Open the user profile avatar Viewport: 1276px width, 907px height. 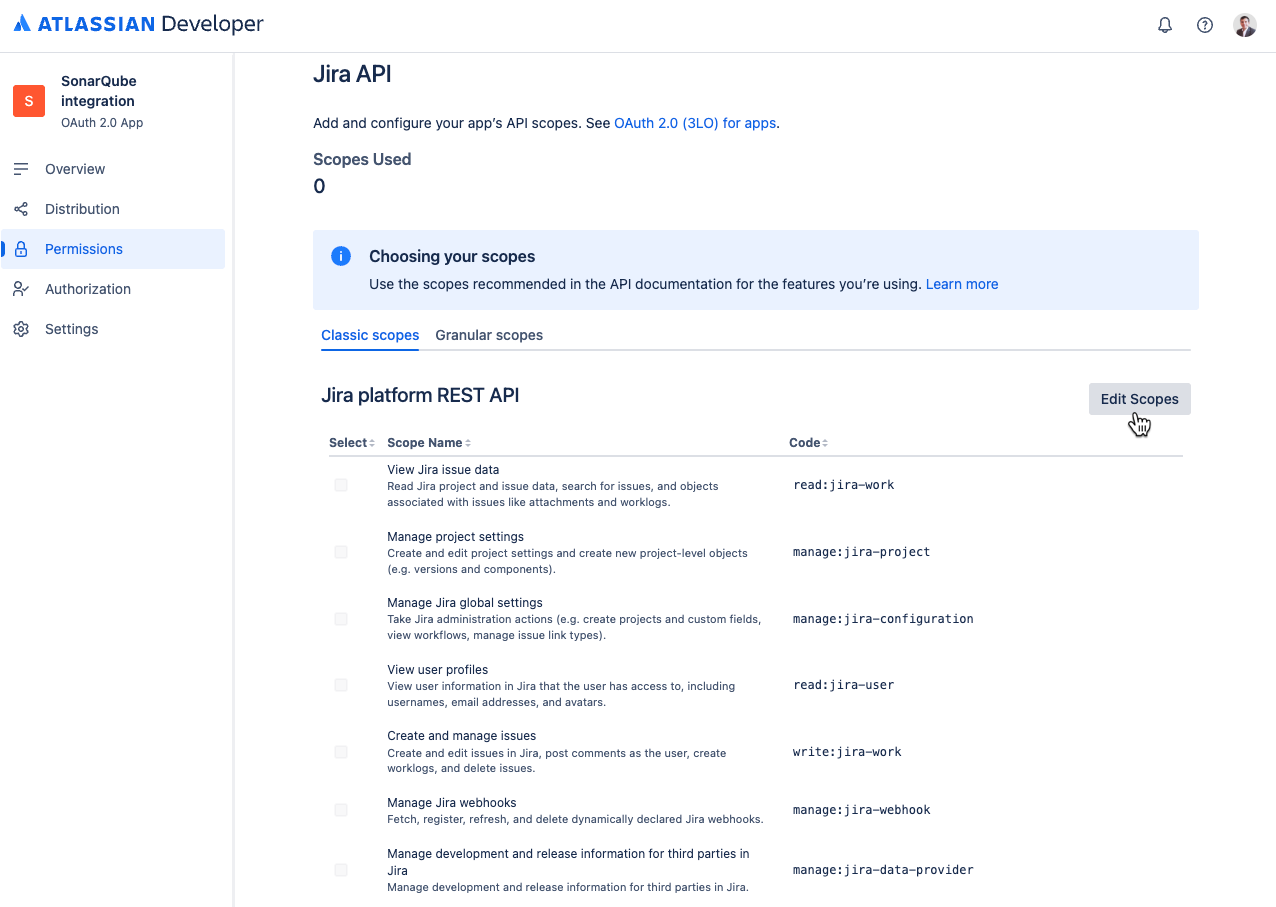[1245, 25]
